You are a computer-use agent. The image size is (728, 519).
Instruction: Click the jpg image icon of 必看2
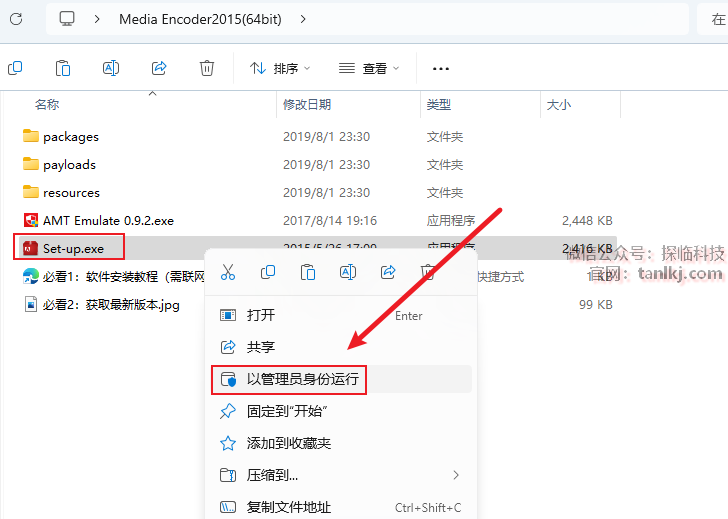click(x=31, y=305)
